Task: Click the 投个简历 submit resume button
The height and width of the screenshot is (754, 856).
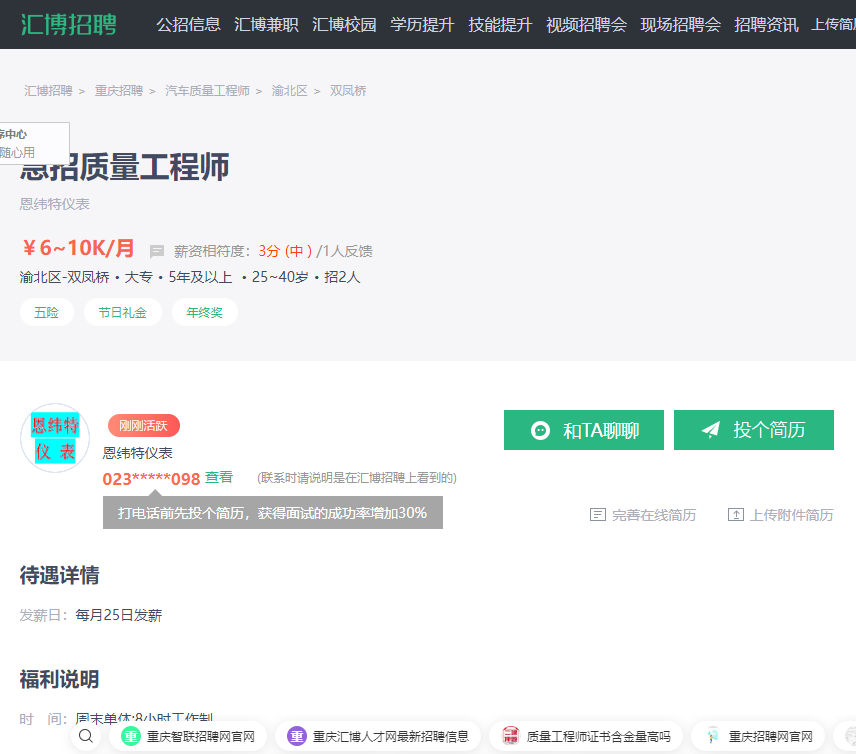Action: click(754, 430)
